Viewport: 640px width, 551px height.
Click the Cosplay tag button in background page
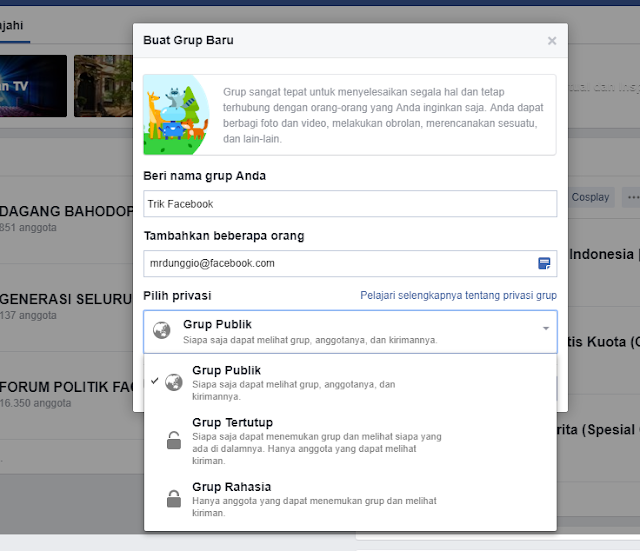[590, 197]
